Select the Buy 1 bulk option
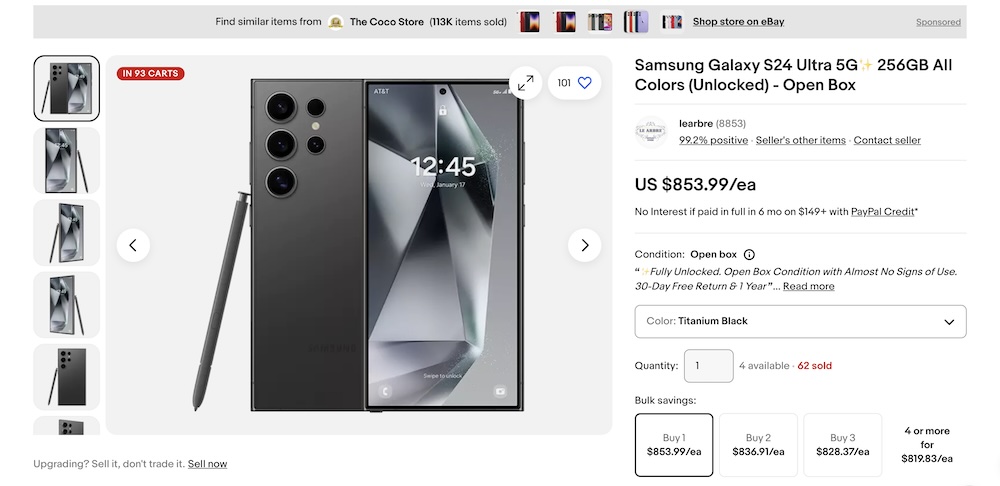Screen dimensions: 1000x486 point(674,444)
